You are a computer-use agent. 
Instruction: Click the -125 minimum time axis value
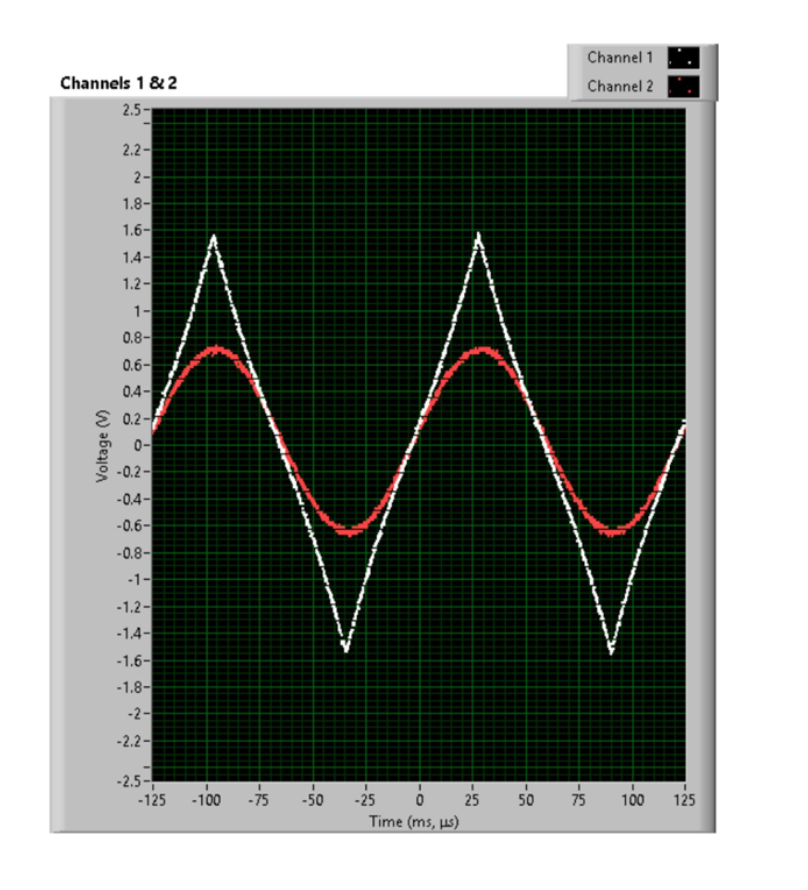click(x=152, y=801)
